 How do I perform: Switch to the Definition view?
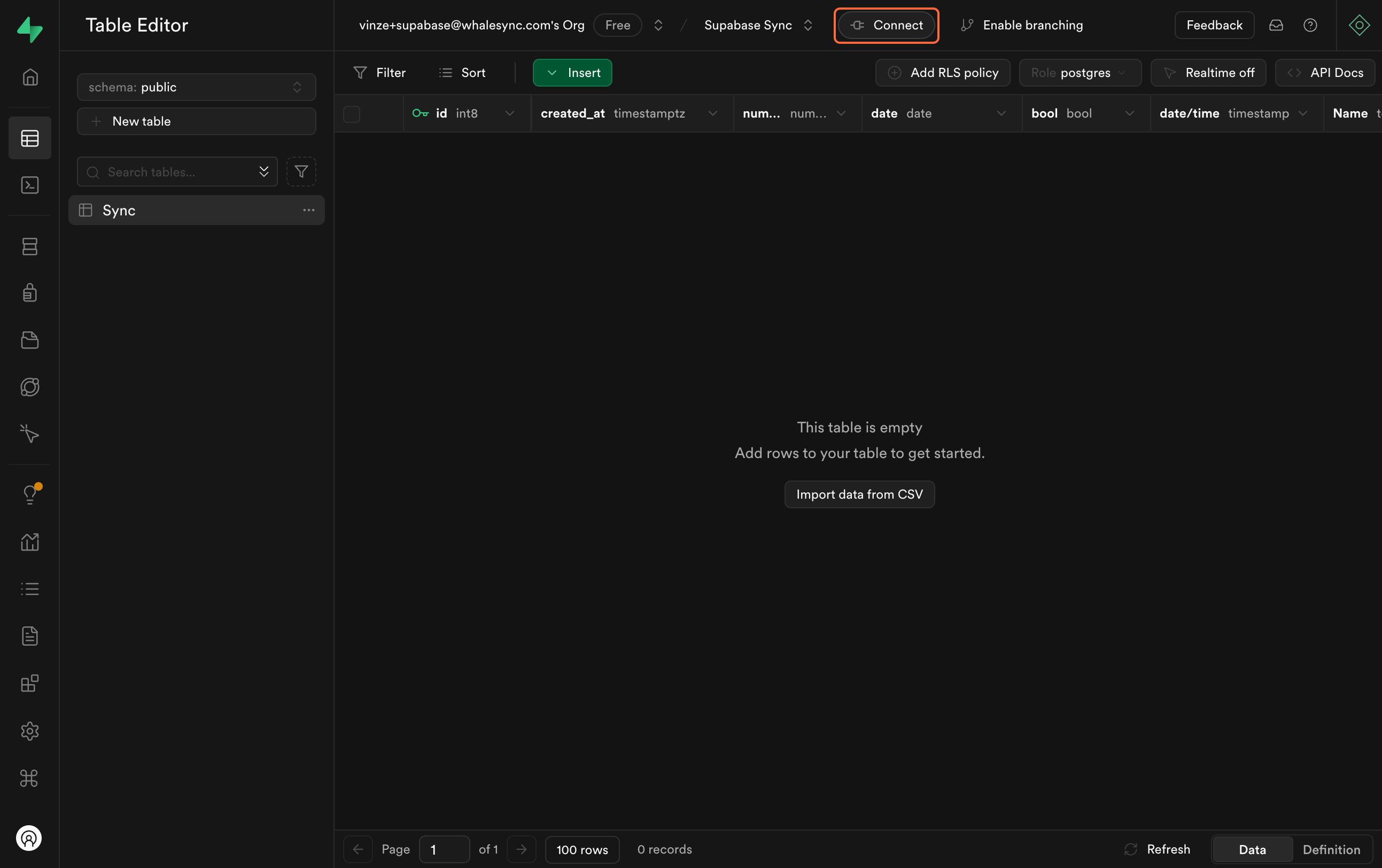(x=1331, y=849)
